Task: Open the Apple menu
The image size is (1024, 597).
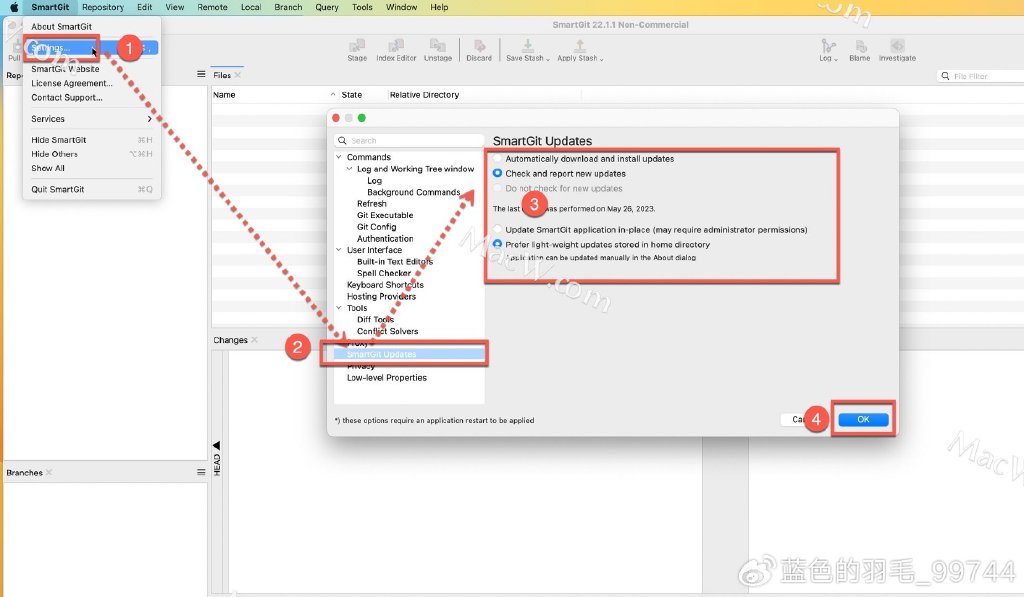Action: coord(14,7)
